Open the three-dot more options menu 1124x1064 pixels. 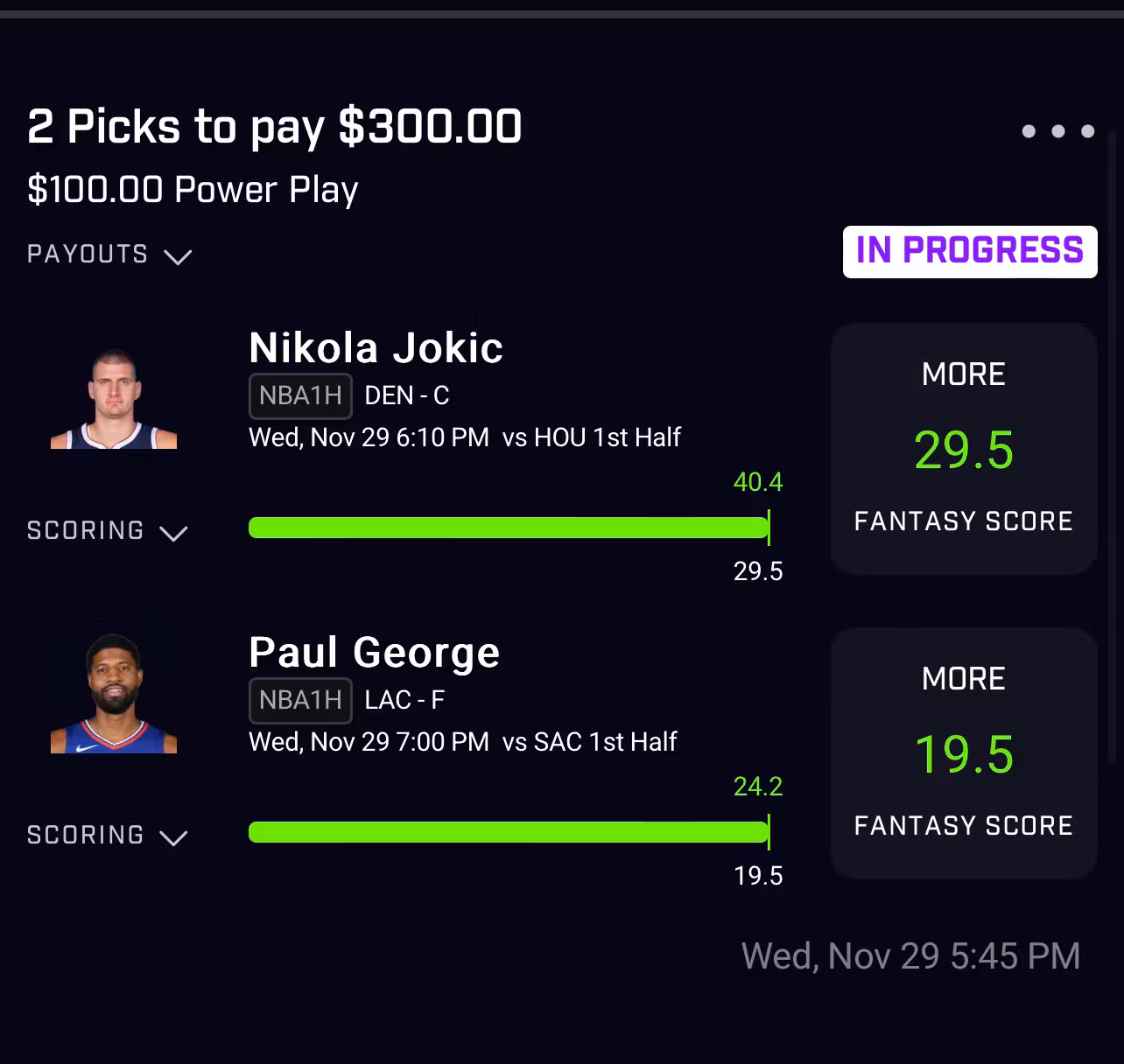pos(1057,131)
